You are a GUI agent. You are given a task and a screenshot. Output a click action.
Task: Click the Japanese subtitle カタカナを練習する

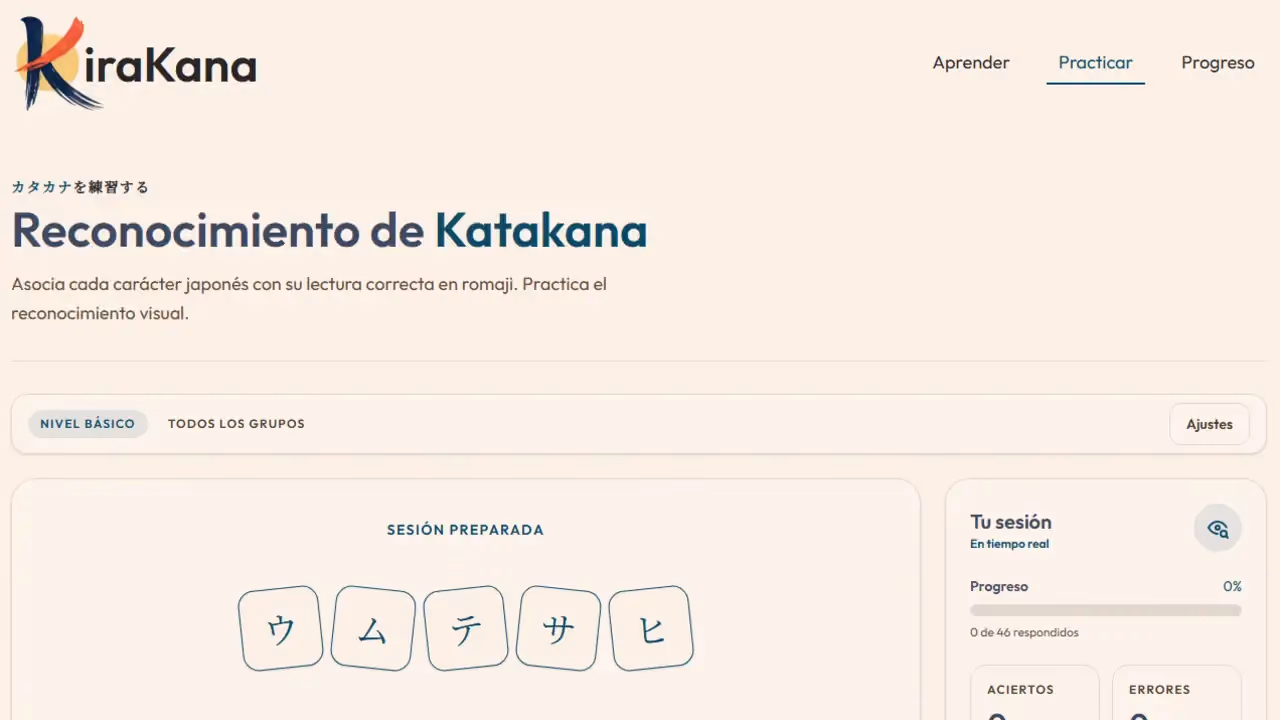click(80, 187)
